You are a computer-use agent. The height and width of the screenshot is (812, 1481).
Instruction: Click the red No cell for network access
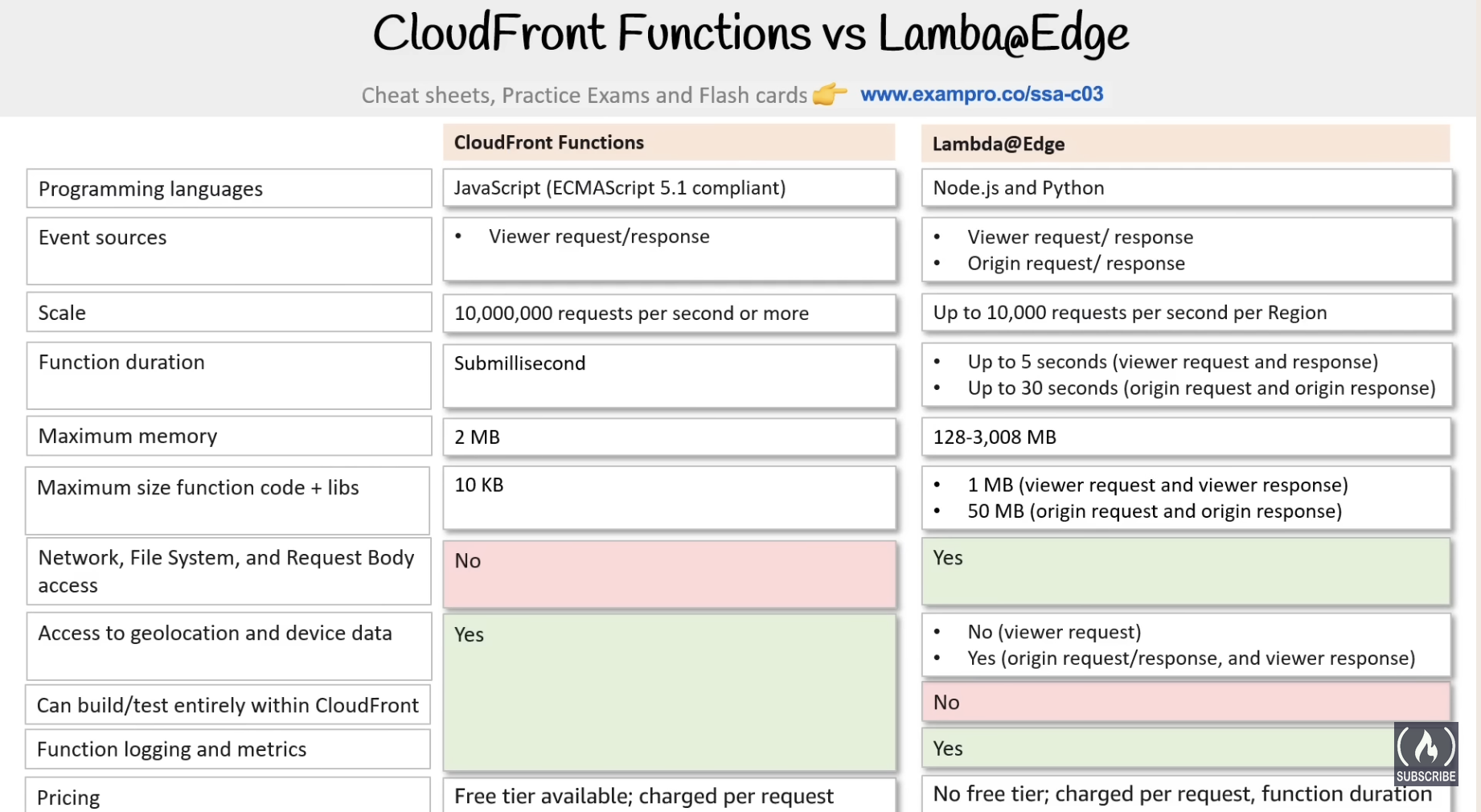[x=669, y=574]
